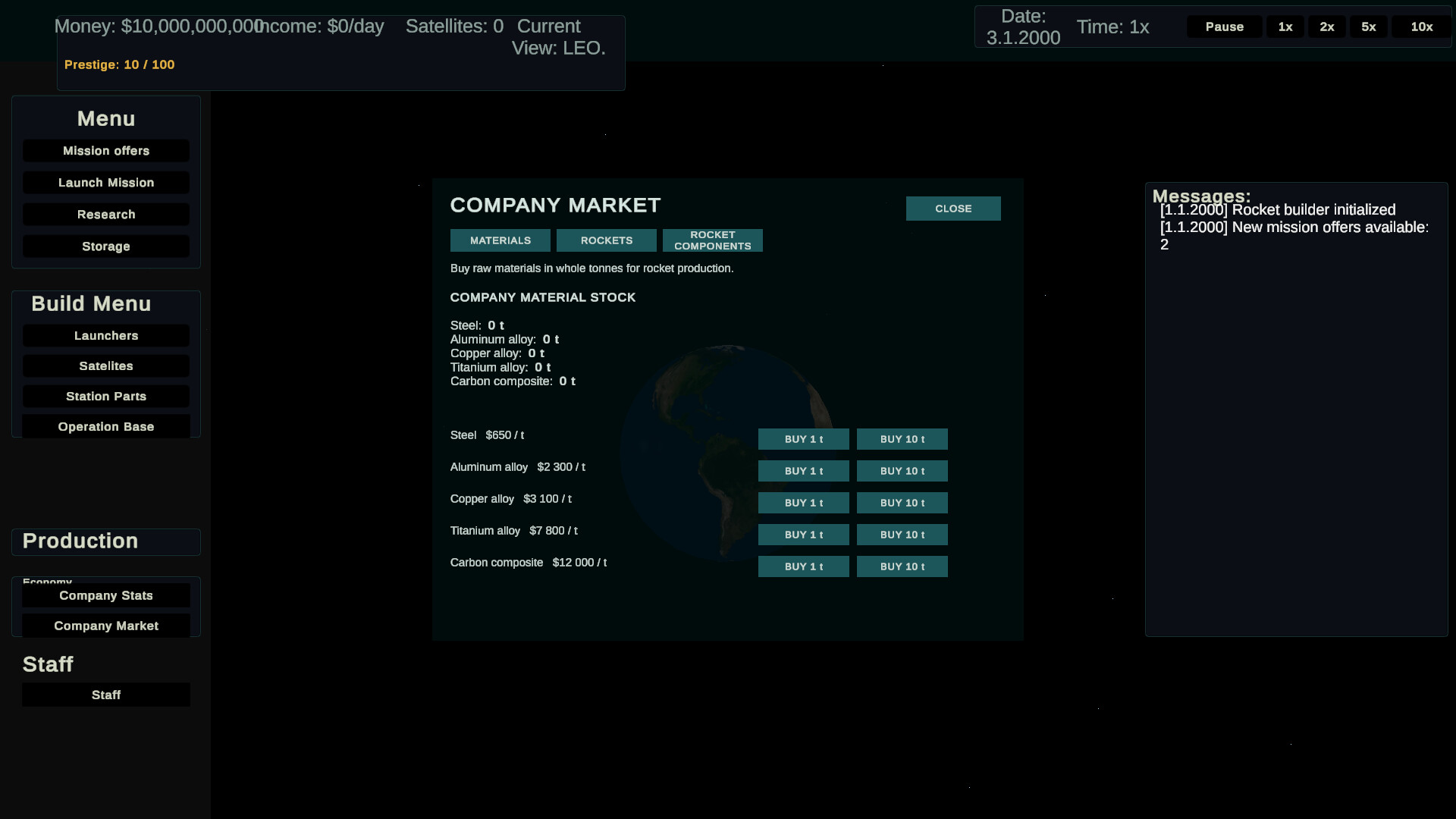The height and width of the screenshot is (819, 1456).
Task: Click the Prestige: 10 / 100 text
Action: pyautogui.click(x=120, y=65)
